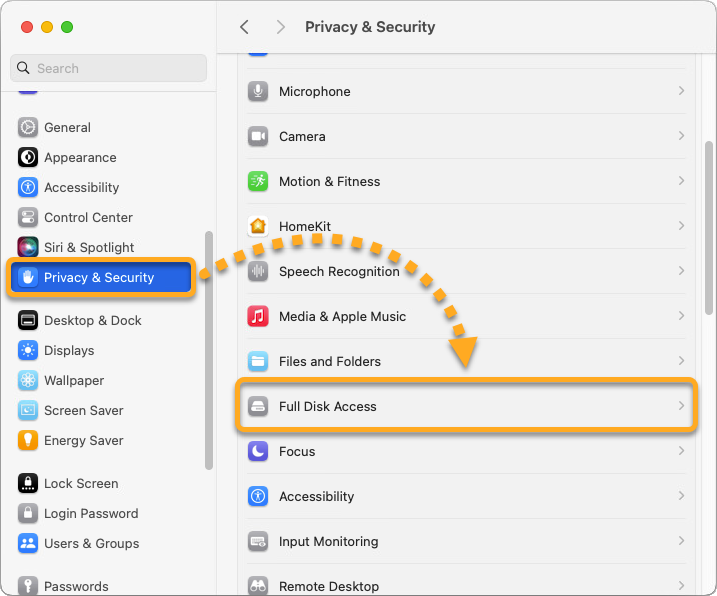The height and width of the screenshot is (596, 717).
Task: Click the Camera icon in the list
Action: (x=259, y=136)
